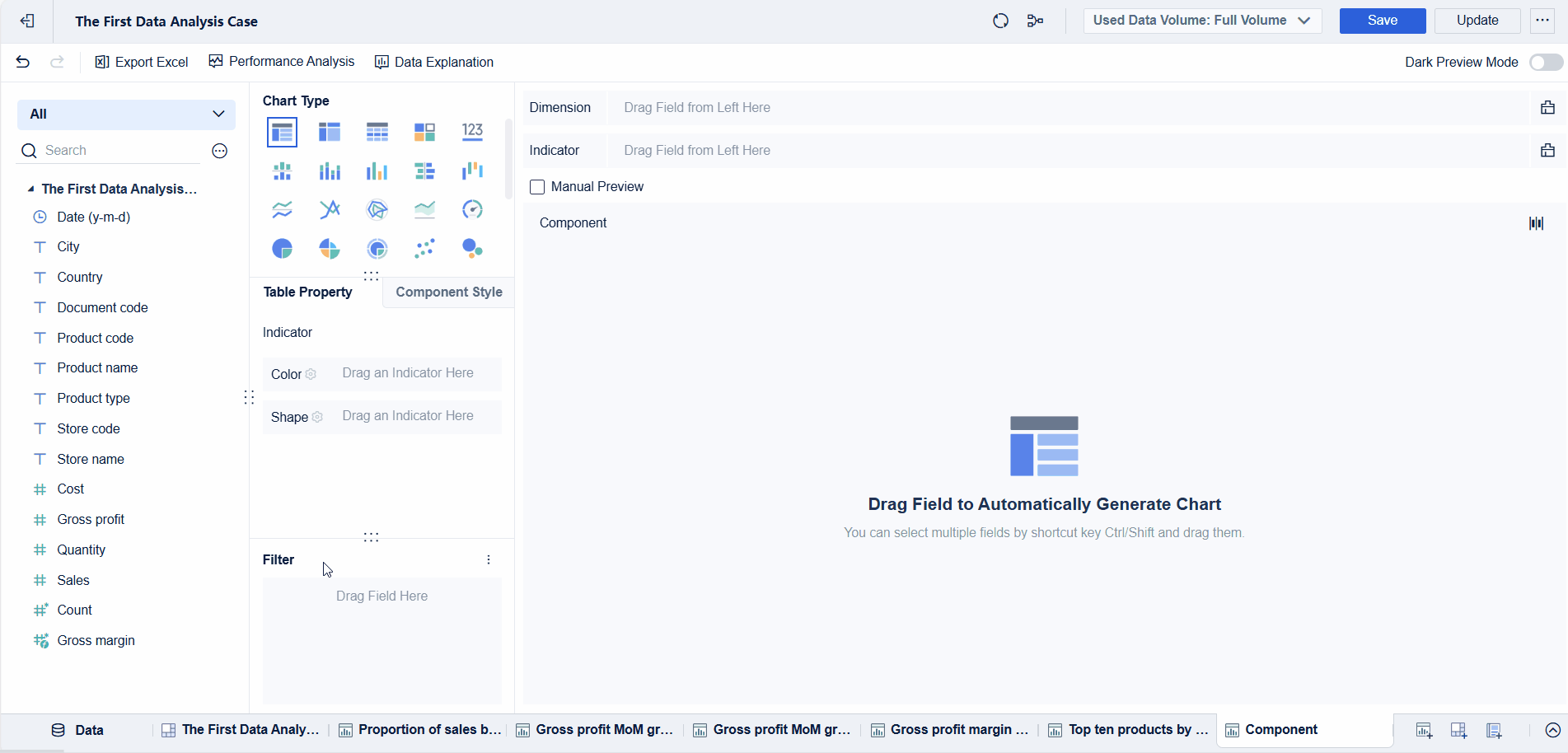
Task: Toggle Dark Preview Mode switch
Action: [x=1546, y=63]
